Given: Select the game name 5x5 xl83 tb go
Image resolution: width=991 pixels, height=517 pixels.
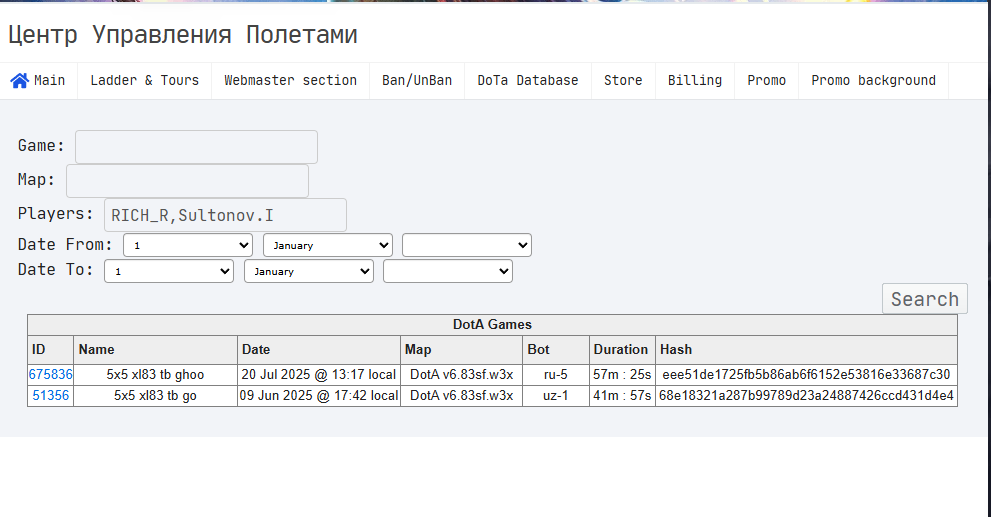Looking at the screenshot, I should [x=155, y=396].
